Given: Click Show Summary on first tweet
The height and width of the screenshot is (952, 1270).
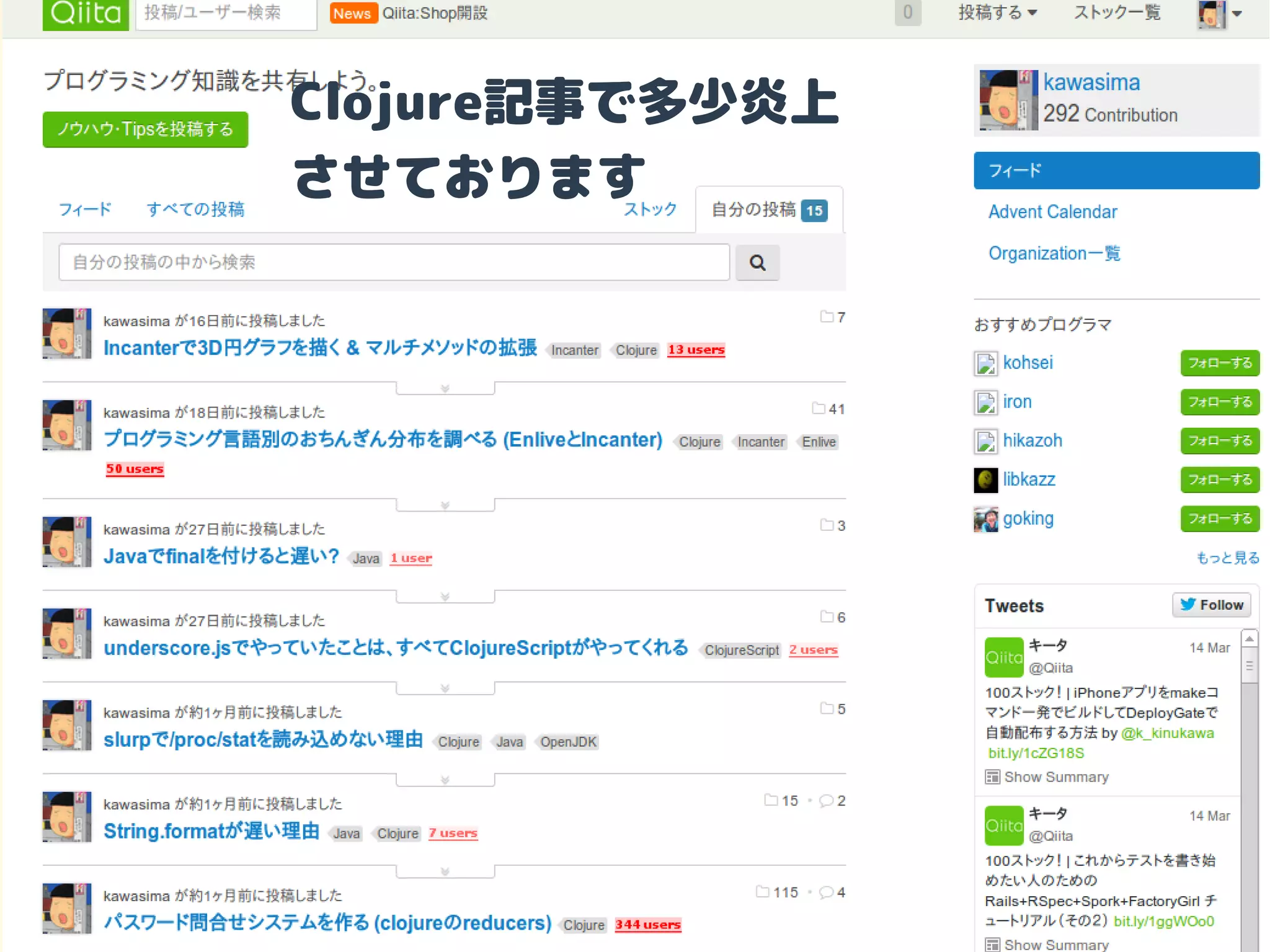Looking at the screenshot, I should [1047, 777].
